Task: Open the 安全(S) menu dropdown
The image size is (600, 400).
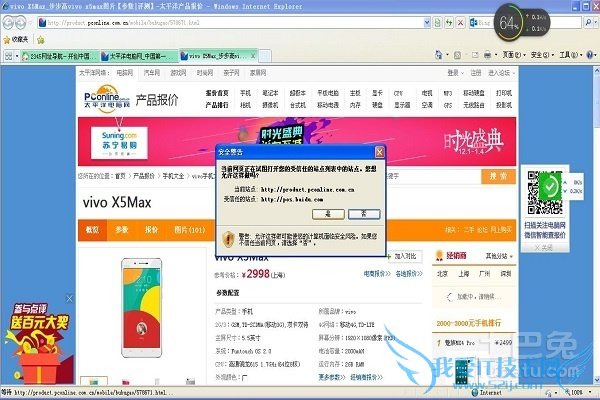Action: click(x=542, y=56)
